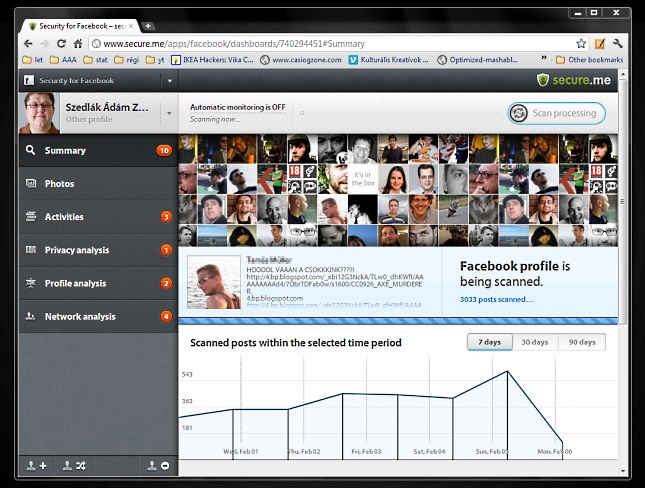Screen dimensions: 645x488
Task: Click the add profile icon at sidebar bottom
Action: pos(37,466)
